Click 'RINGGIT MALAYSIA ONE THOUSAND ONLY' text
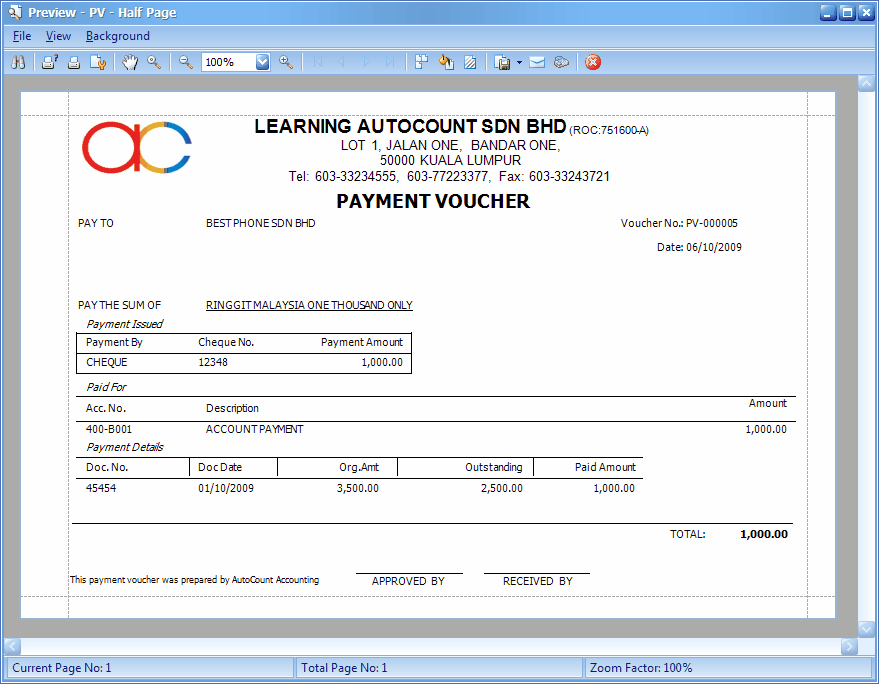 (309, 305)
